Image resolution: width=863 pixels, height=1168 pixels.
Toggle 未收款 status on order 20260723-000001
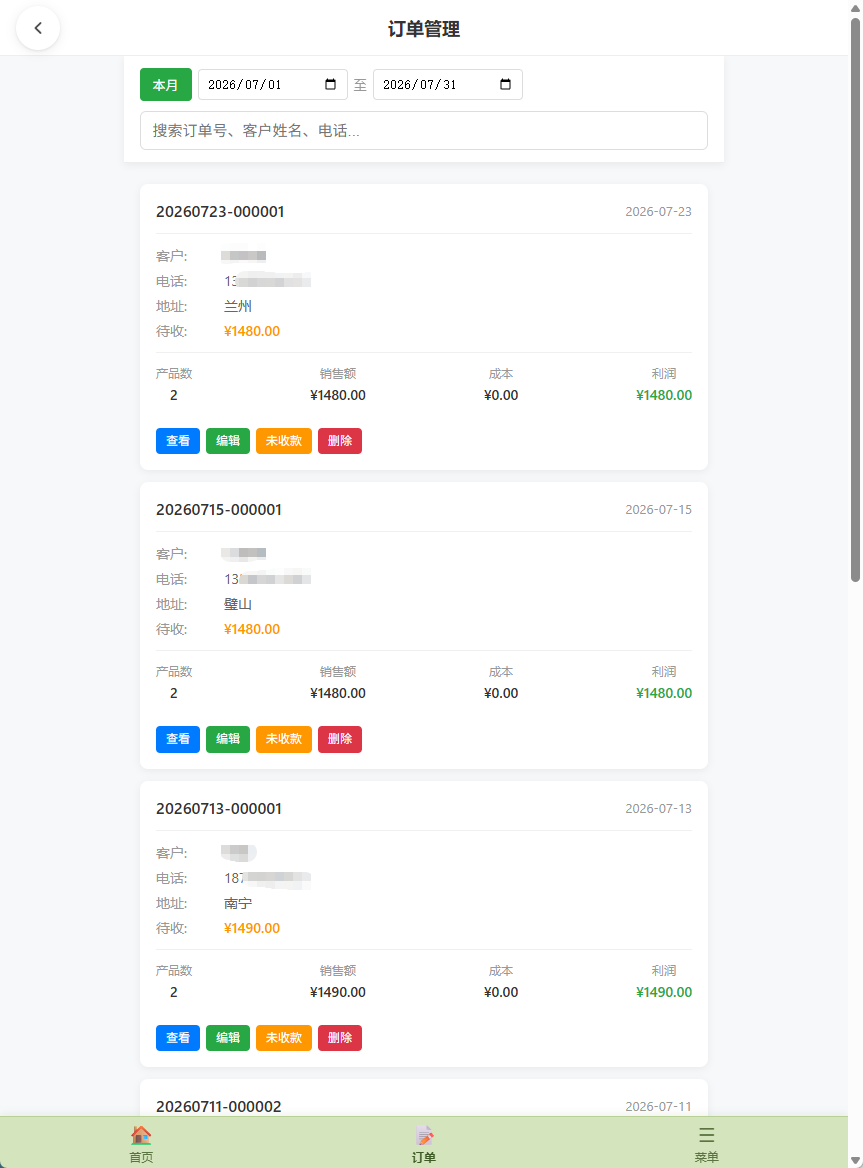(x=284, y=441)
